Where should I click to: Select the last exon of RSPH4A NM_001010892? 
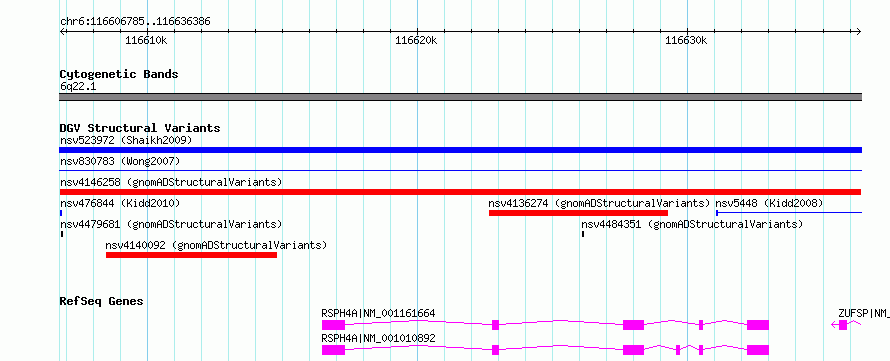[x=758, y=350]
